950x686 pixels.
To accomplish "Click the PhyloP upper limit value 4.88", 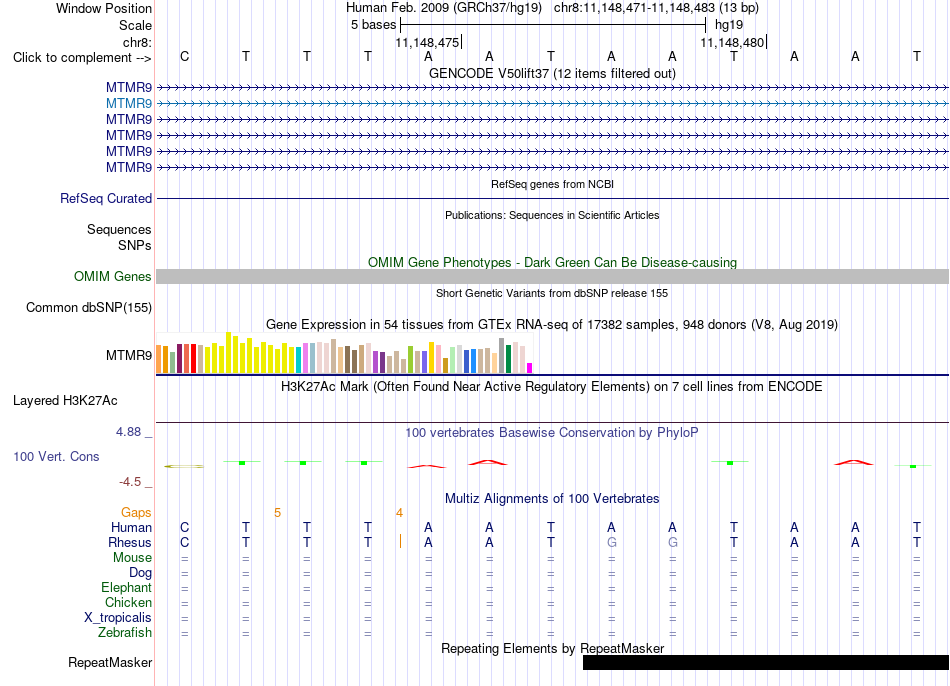I will 128,432.
